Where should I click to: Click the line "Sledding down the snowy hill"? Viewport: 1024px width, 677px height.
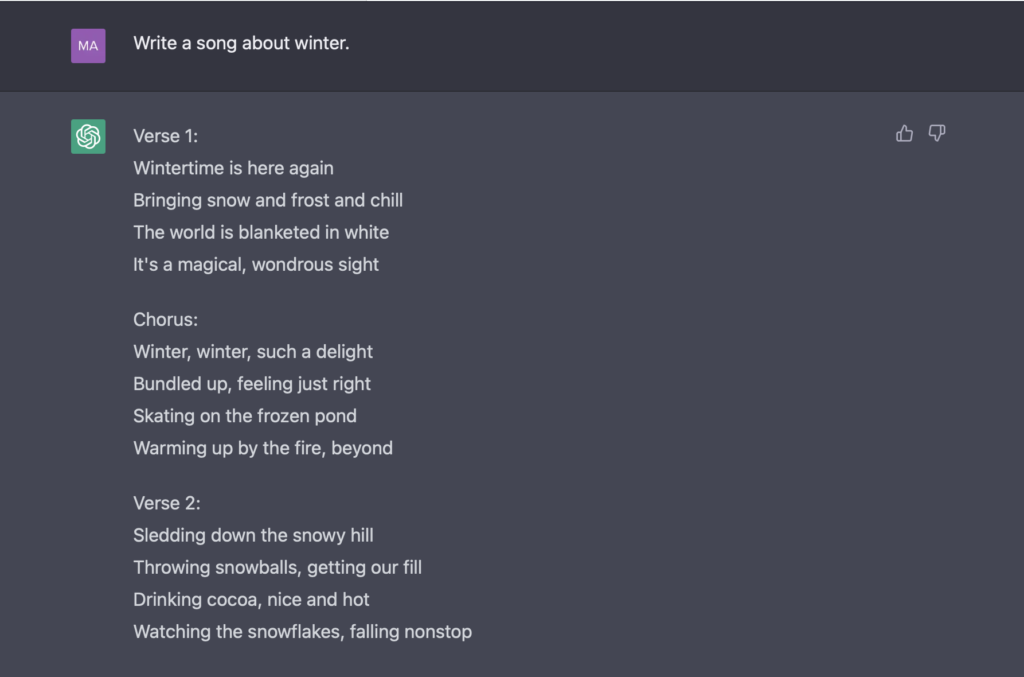[253, 535]
